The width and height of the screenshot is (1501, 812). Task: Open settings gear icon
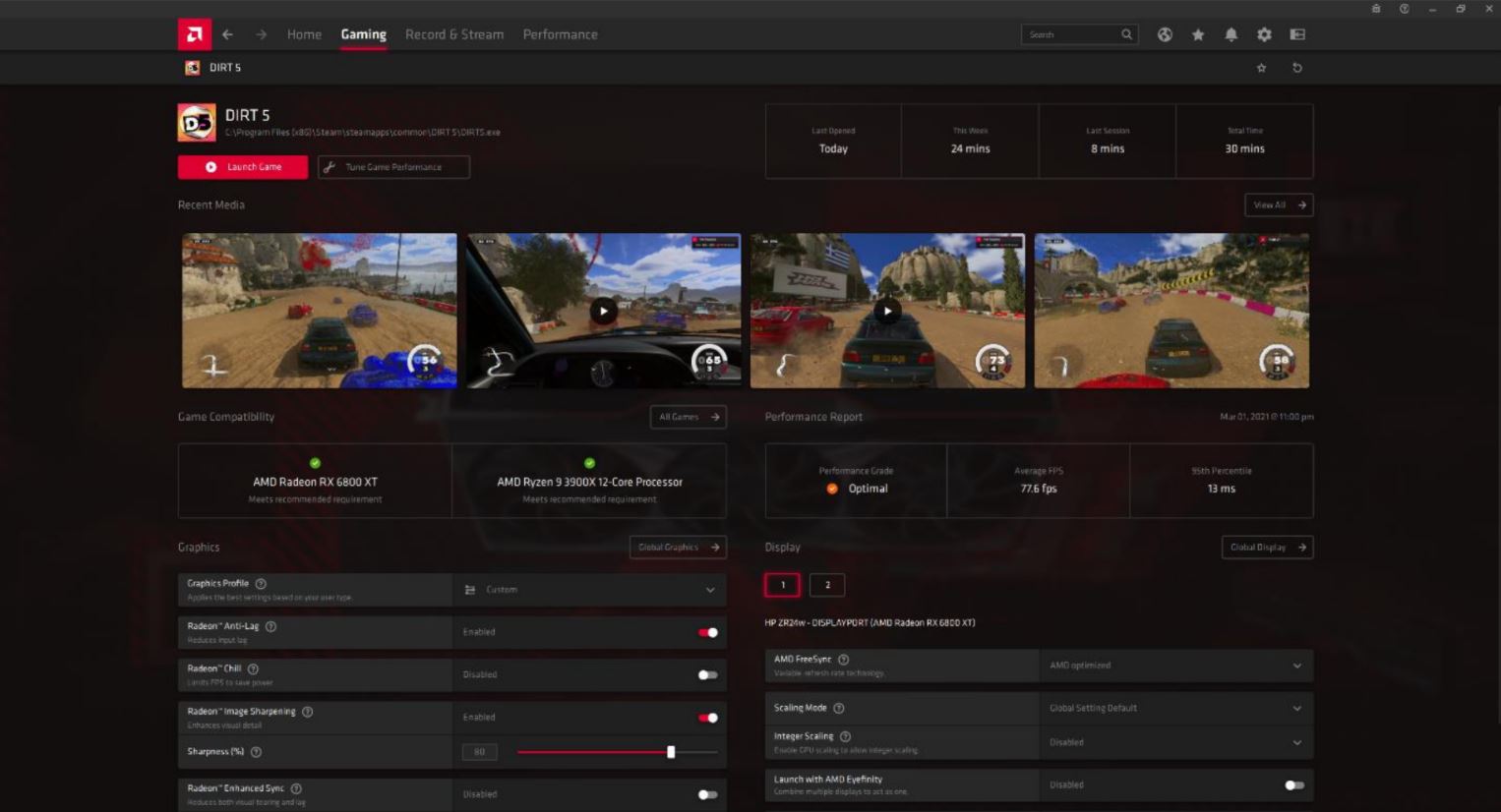tap(1264, 34)
